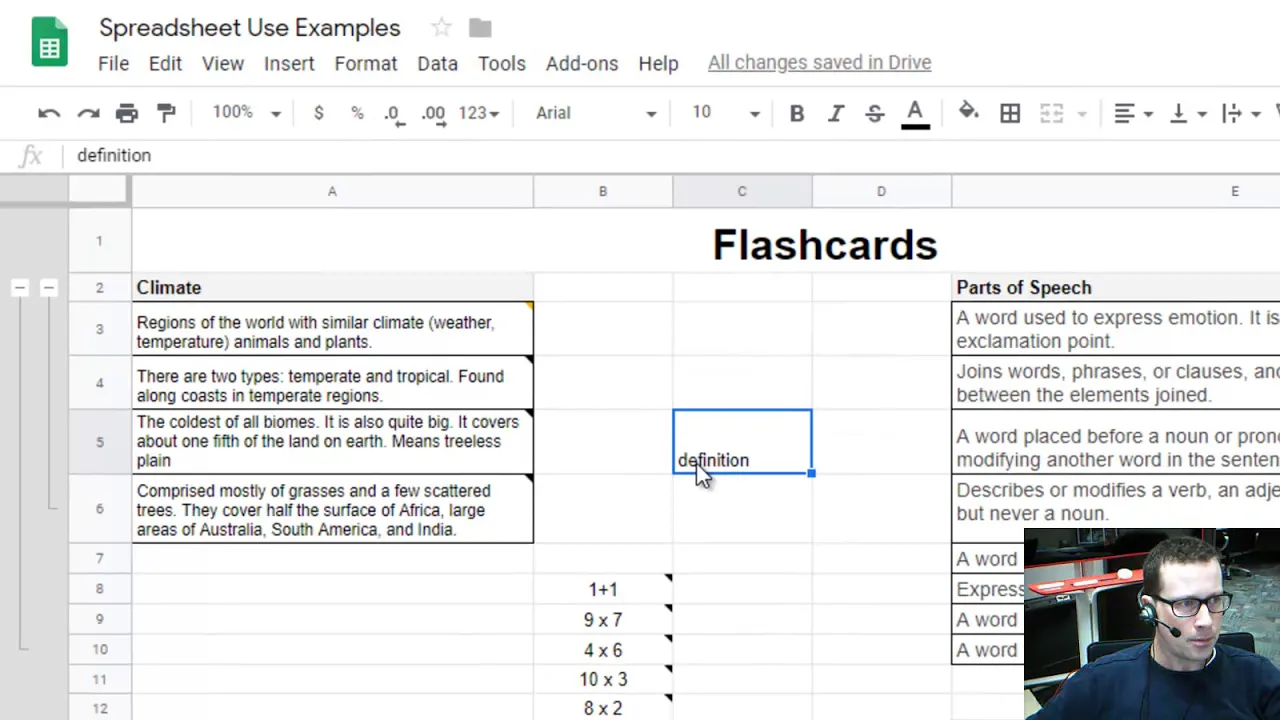This screenshot has height=720, width=1280.
Task: Collapse the inner row group minus button
Action: [x=48, y=288]
